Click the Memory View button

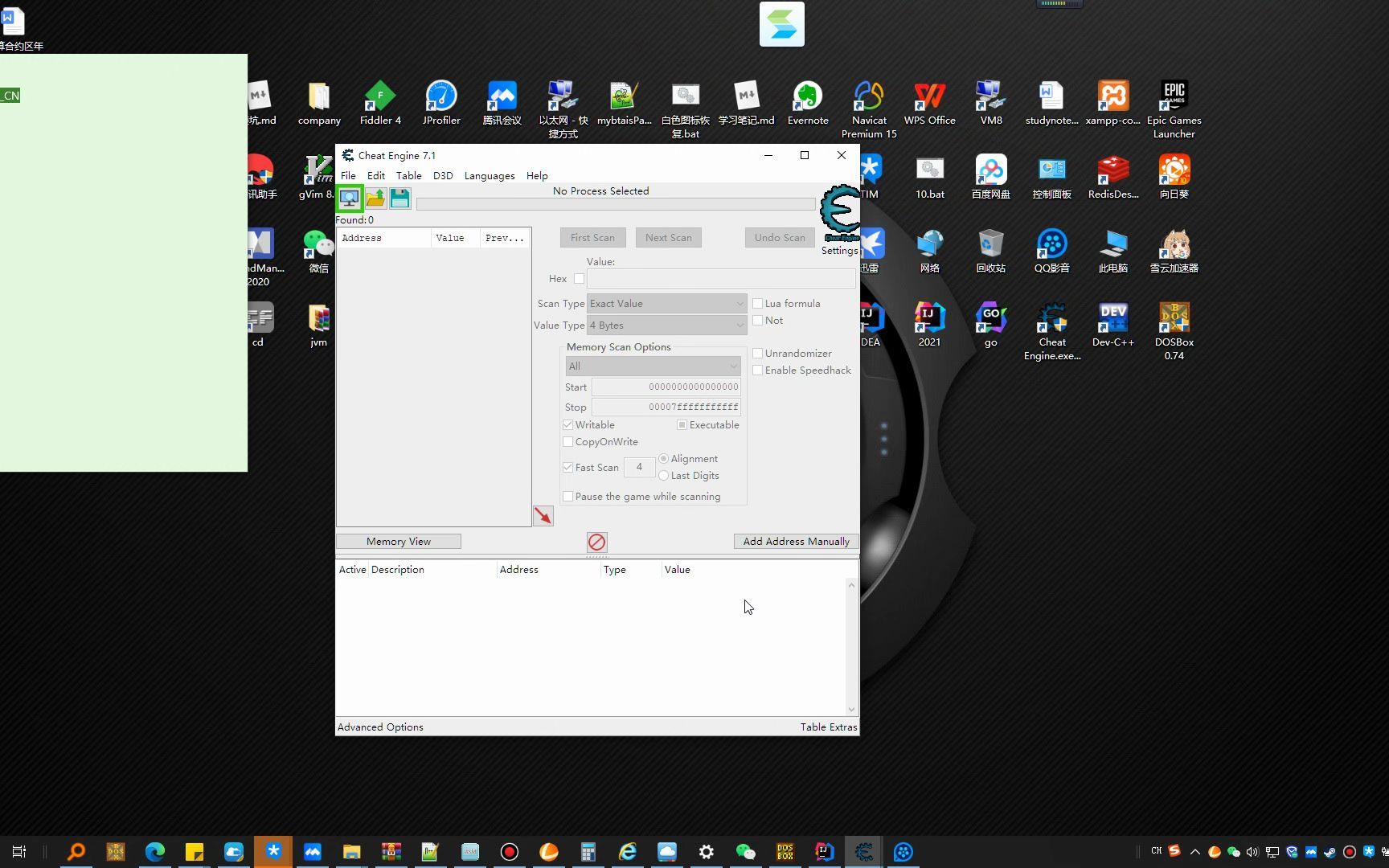point(398,541)
